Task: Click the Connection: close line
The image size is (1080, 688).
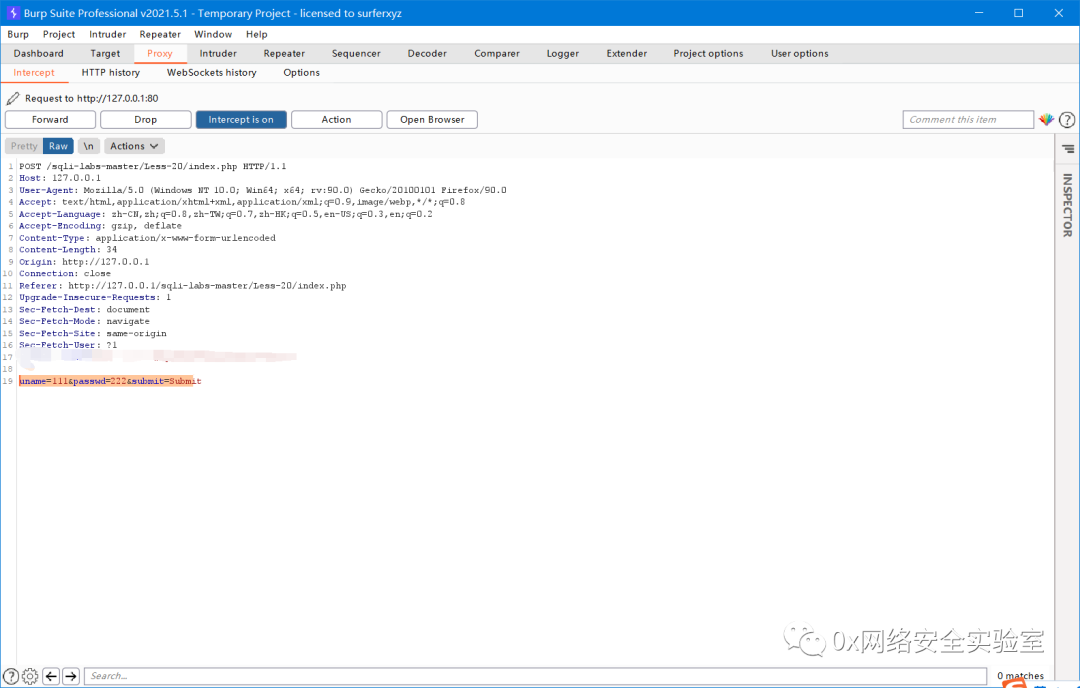Action: 65,274
